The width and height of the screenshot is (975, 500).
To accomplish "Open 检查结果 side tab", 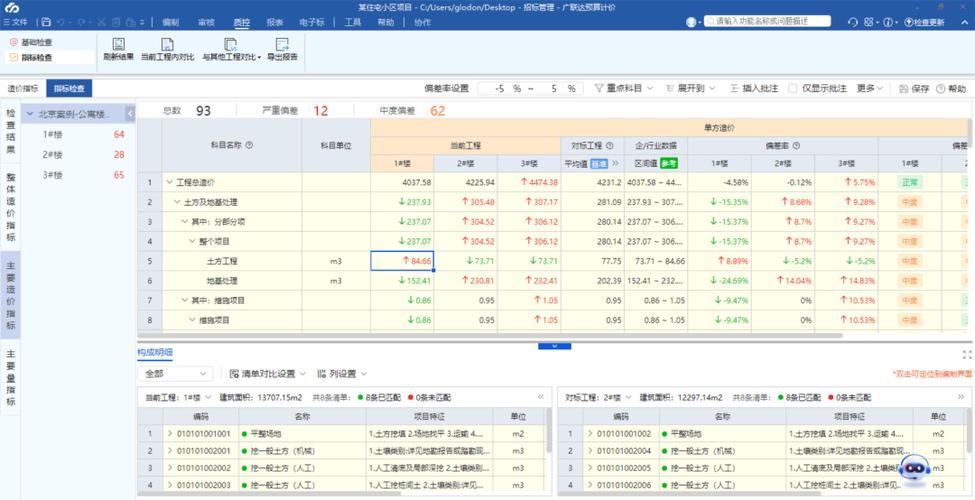I will (11, 132).
